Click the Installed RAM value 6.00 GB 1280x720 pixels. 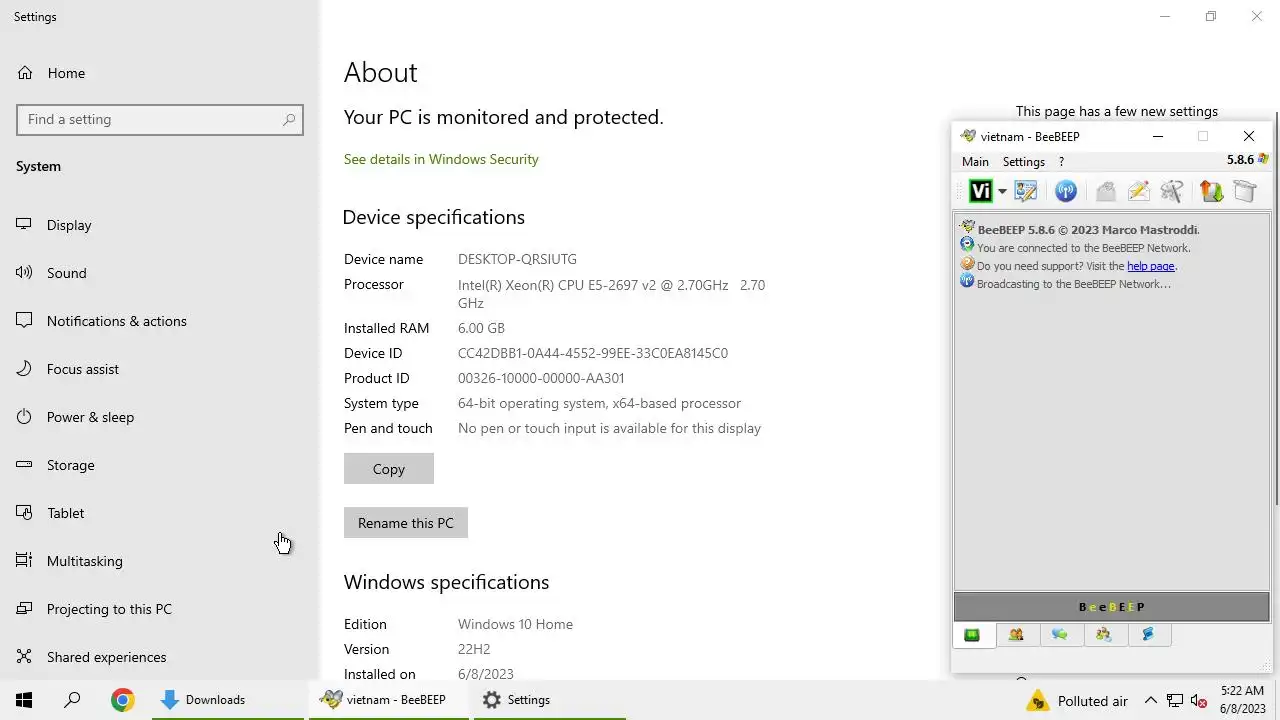(x=481, y=328)
